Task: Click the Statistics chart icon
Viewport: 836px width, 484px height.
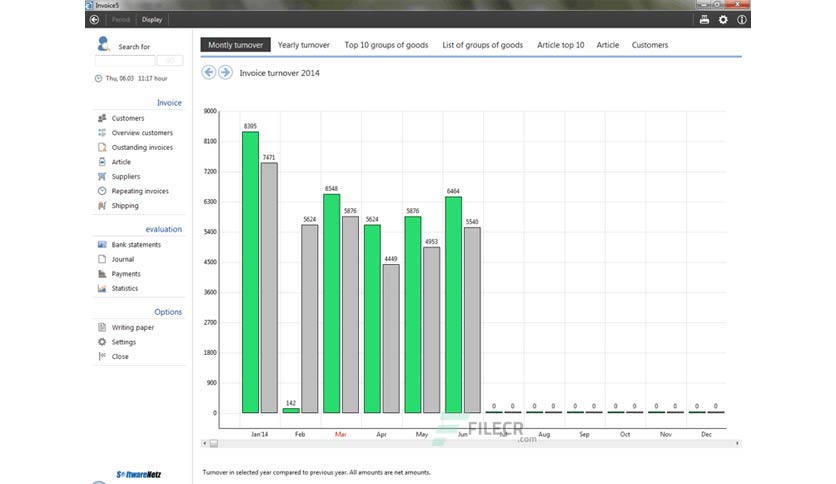Action: coord(102,288)
